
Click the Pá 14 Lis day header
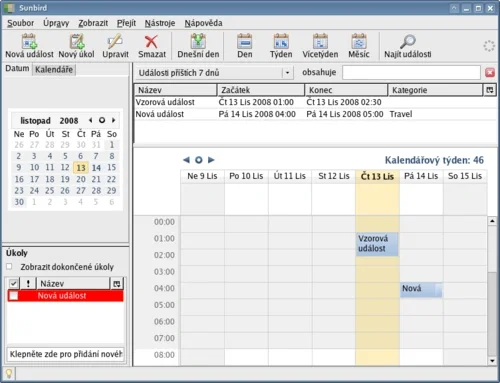[421, 176]
